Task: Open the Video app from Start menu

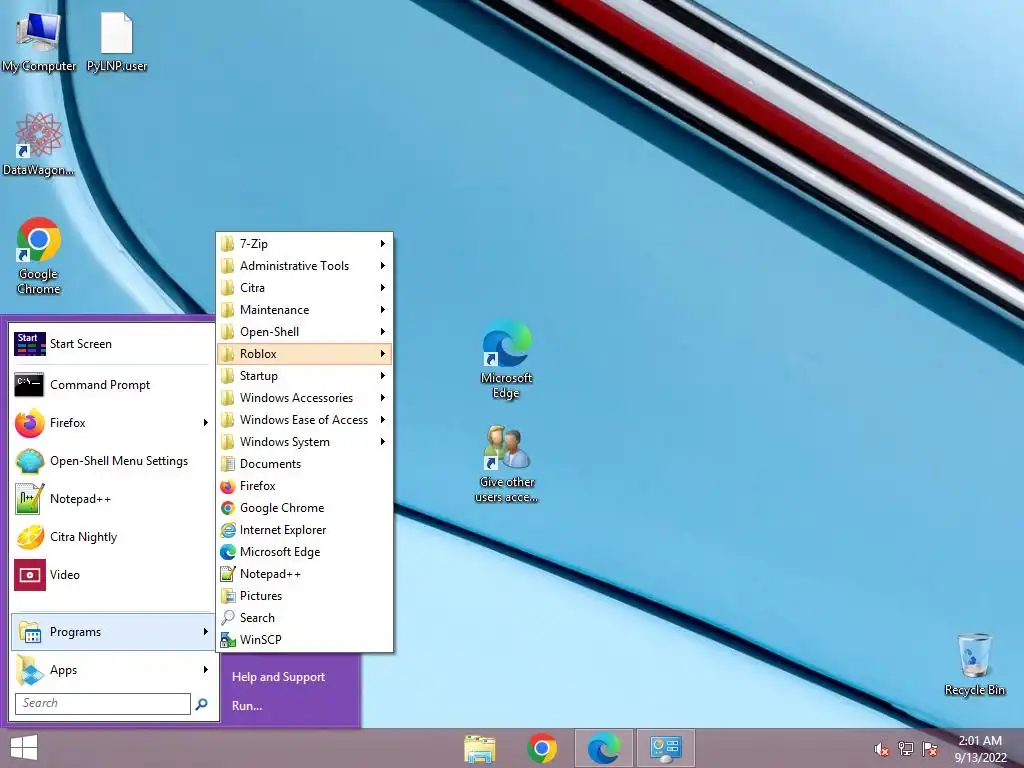Action: point(113,574)
